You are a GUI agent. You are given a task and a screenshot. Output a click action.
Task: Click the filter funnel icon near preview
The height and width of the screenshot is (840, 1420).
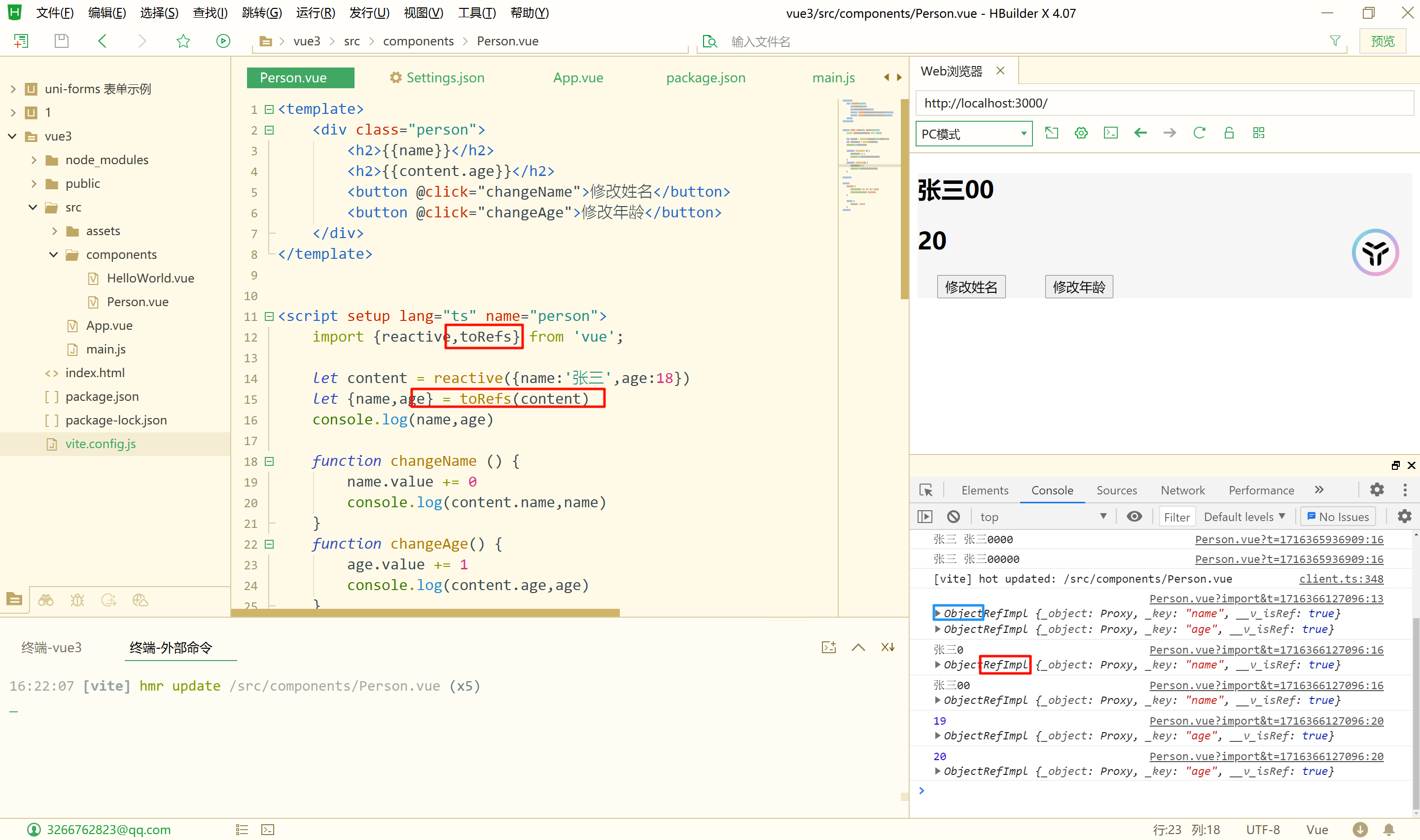[x=1335, y=41]
